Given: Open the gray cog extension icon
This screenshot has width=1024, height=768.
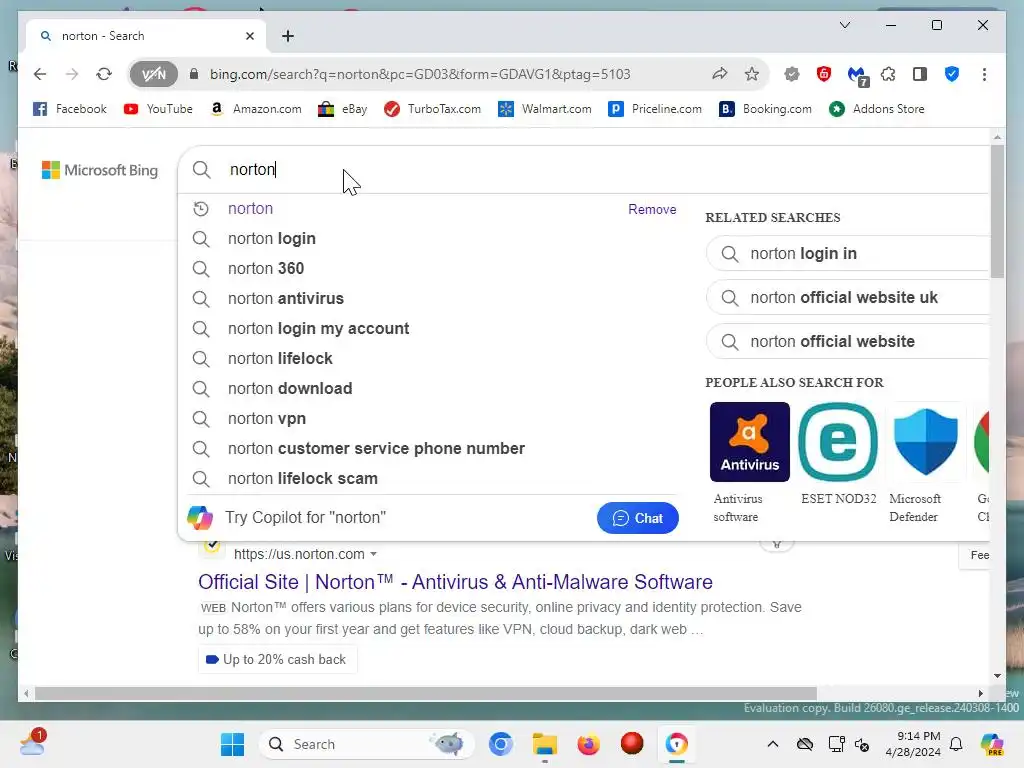Looking at the screenshot, I should pos(792,74).
